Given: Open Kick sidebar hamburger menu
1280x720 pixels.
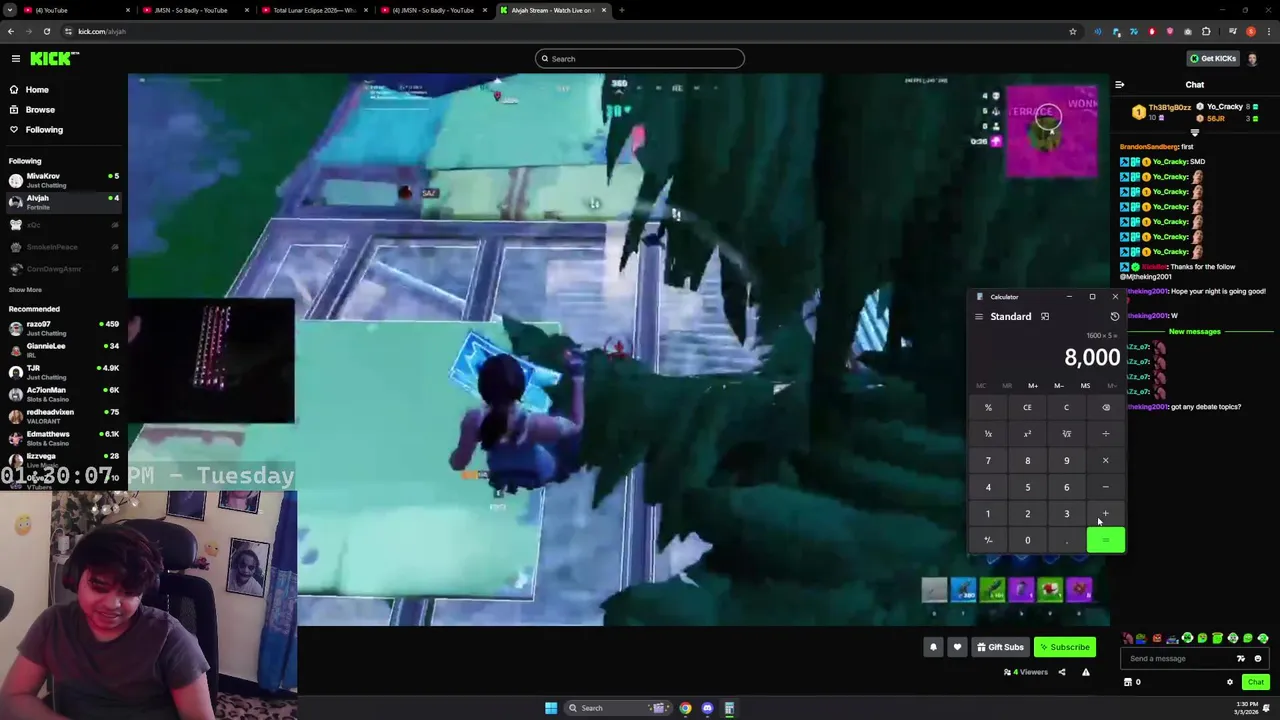Looking at the screenshot, I should click(16, 59).
